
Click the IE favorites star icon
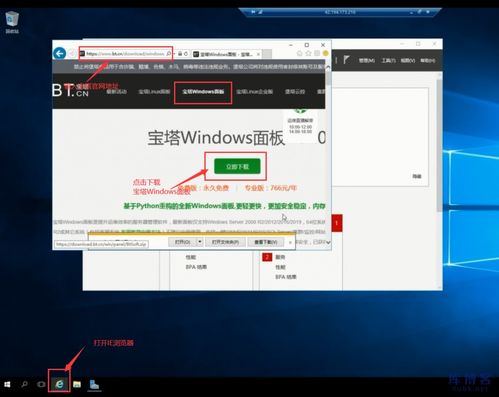pyautogui.click(x=308, y=53)
